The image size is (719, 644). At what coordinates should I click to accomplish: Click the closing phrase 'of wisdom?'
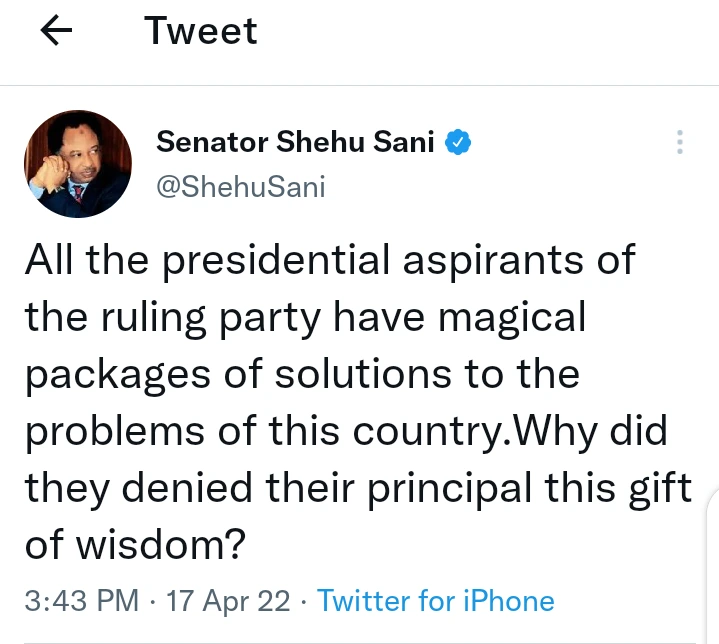click(x=135, y=545)
